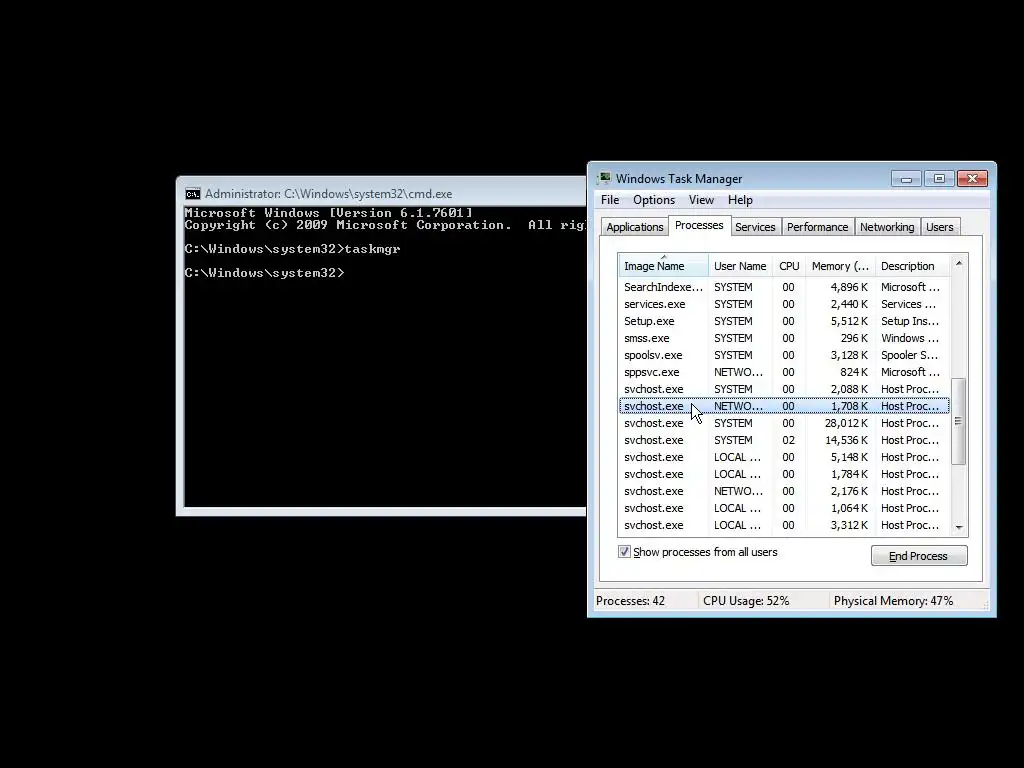The height and width of the screenshot is (768, 1024).
Task: Click the 4,896 K memory cell
Action: (x=849, y=287)
